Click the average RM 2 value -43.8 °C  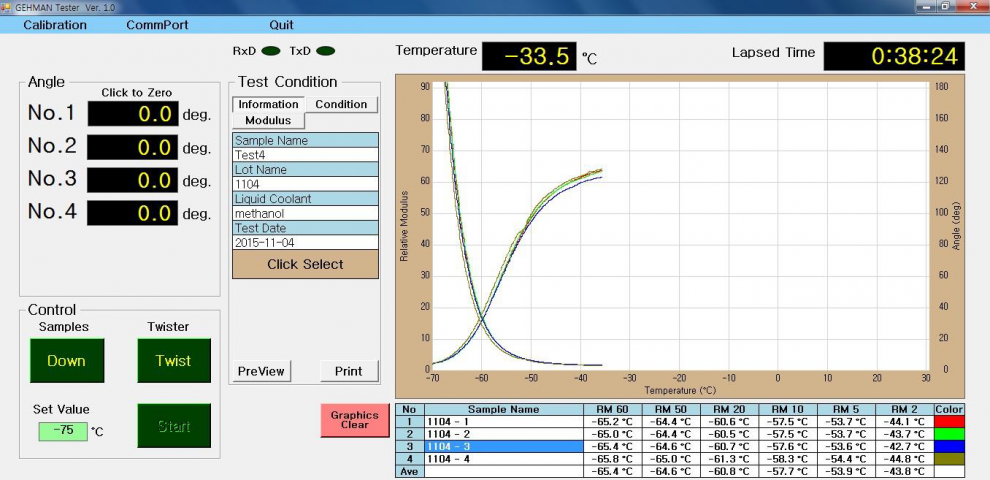(x=905, y=471)
